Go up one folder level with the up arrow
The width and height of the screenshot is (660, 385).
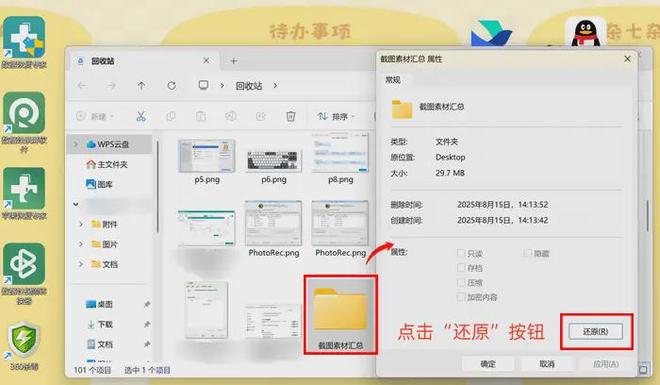pyautogui.click(x=141, y=85)
